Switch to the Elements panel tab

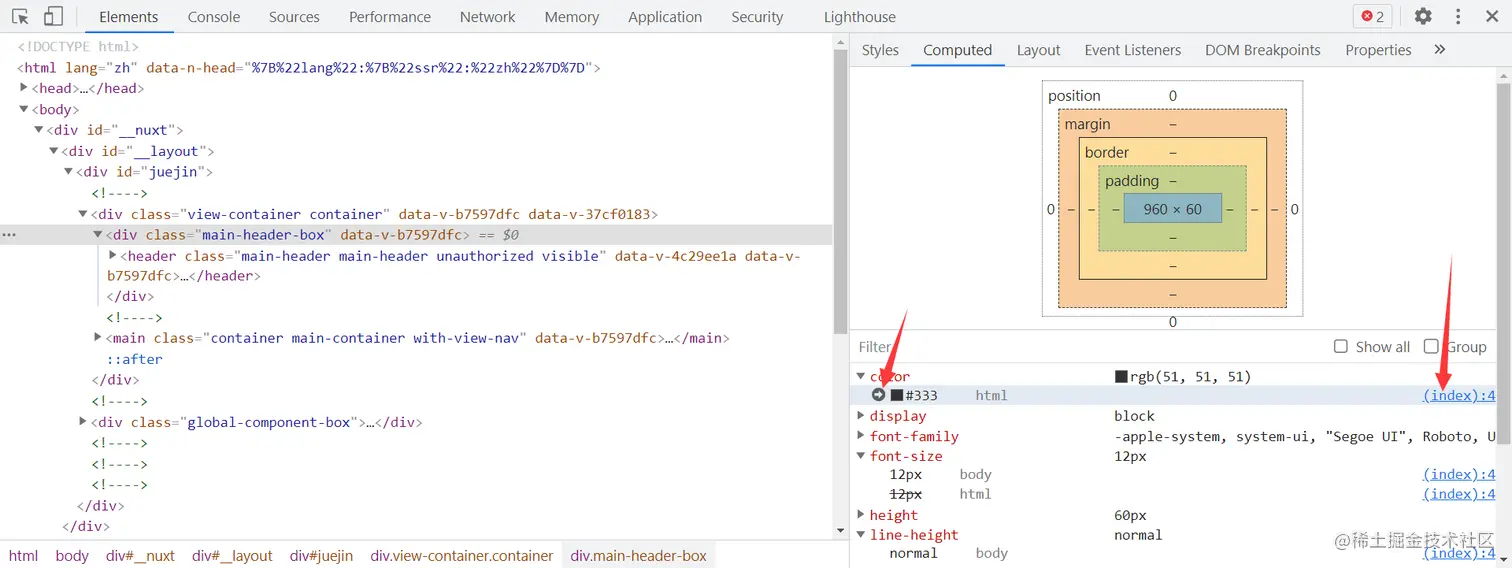tap(129, 17)
